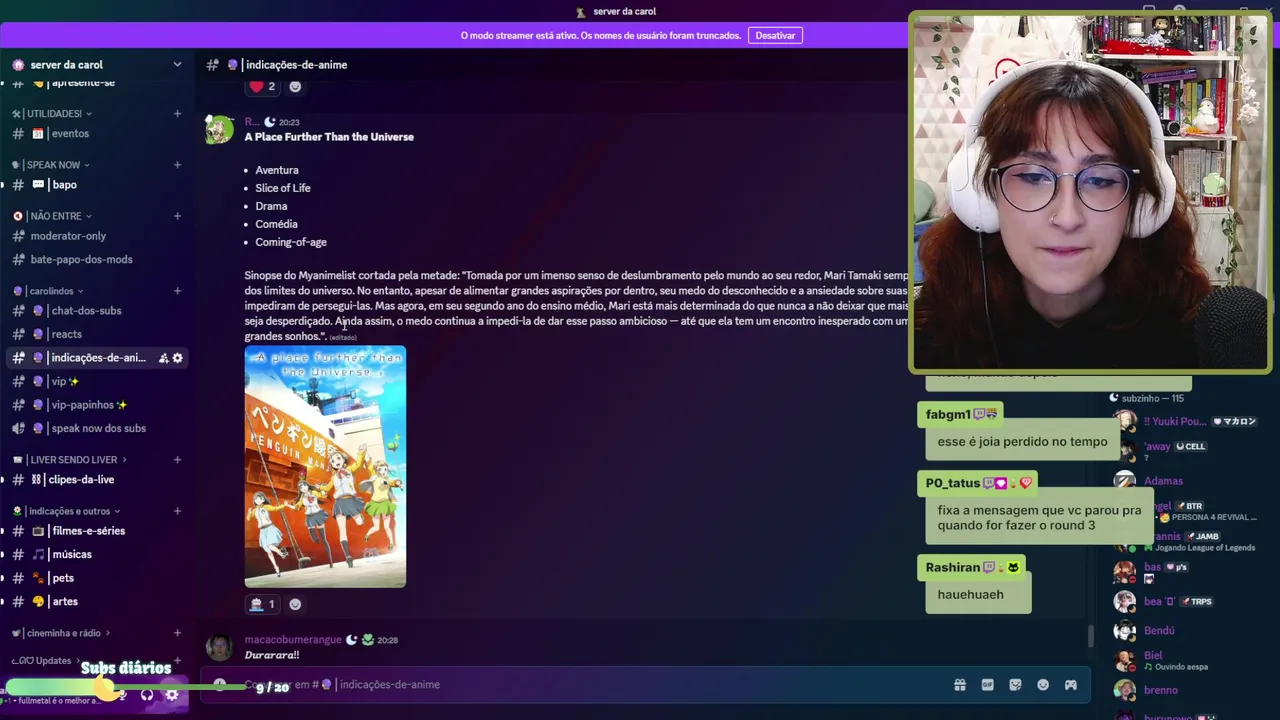This screenshot has height=720, width=1280.
Task: Add channel to NÃO ENTRE category
Action: (177, 216)
